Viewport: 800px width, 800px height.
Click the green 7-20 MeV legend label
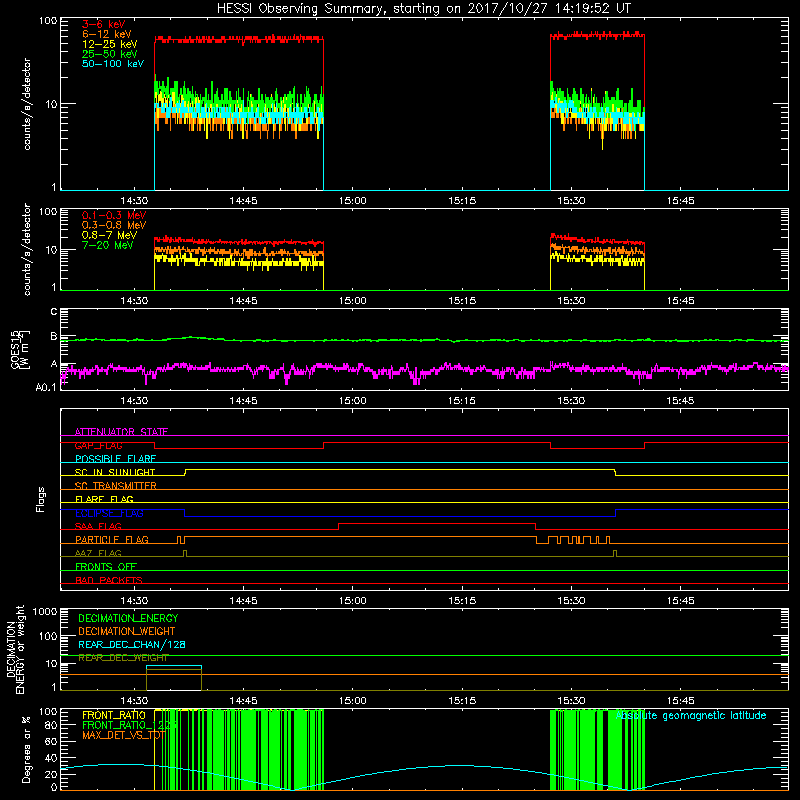[x=108, y=245]
